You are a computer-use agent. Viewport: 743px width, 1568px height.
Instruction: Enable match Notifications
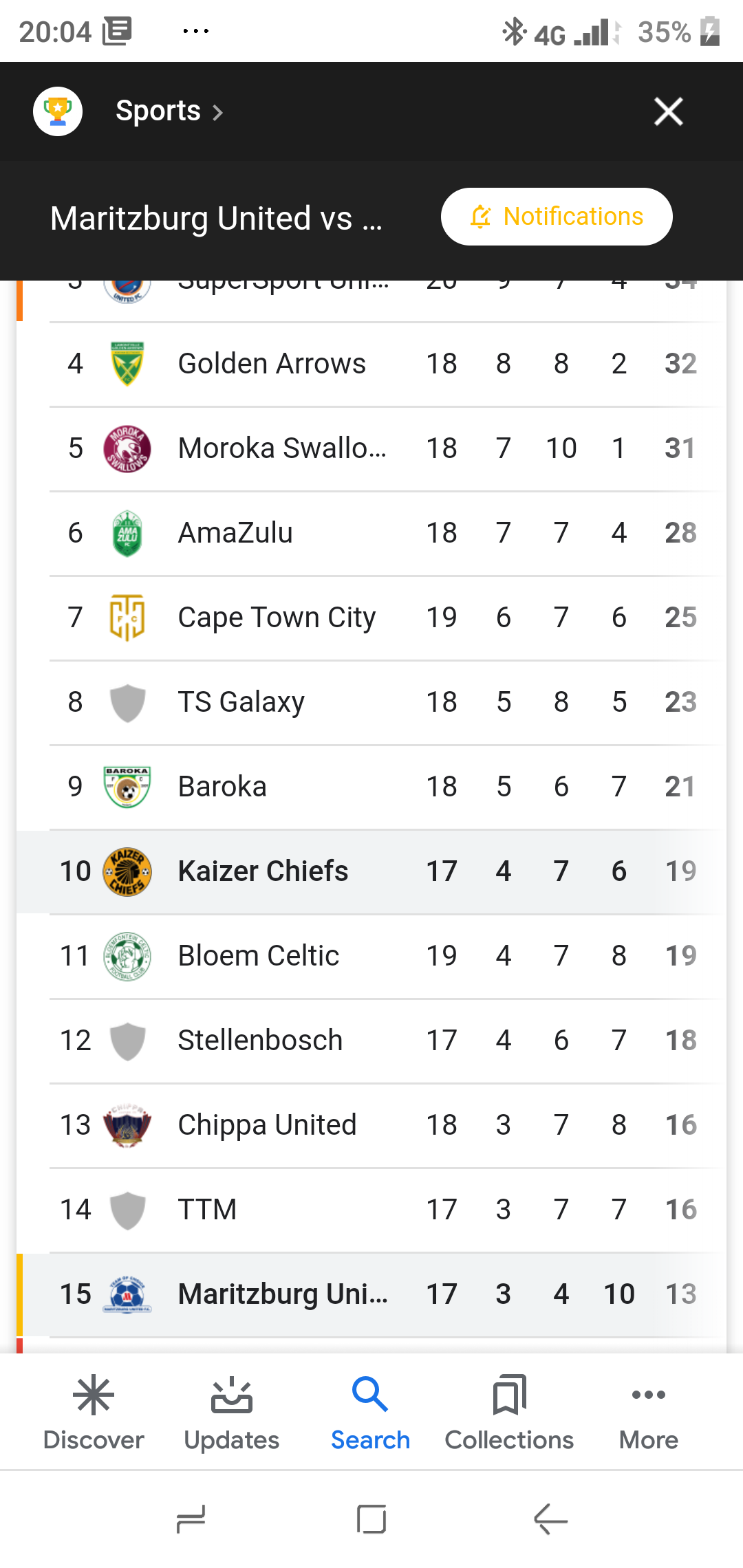coord(557,217)
